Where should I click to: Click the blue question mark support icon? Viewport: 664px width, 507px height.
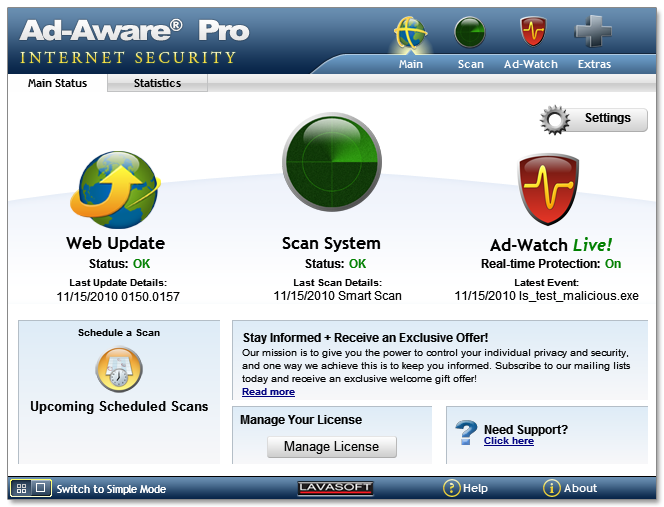click(466, 432)
